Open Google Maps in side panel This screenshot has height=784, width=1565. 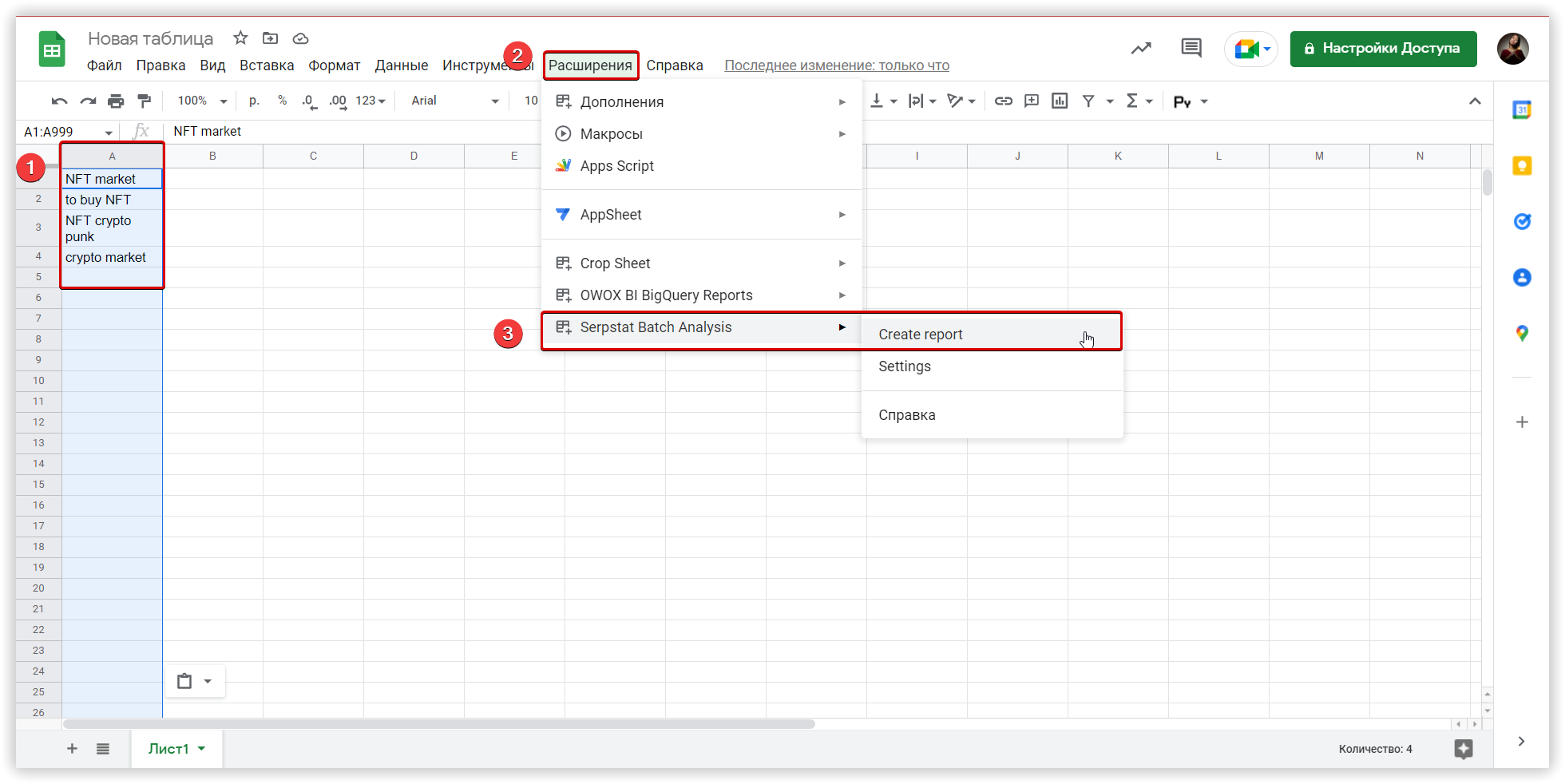1522,333
